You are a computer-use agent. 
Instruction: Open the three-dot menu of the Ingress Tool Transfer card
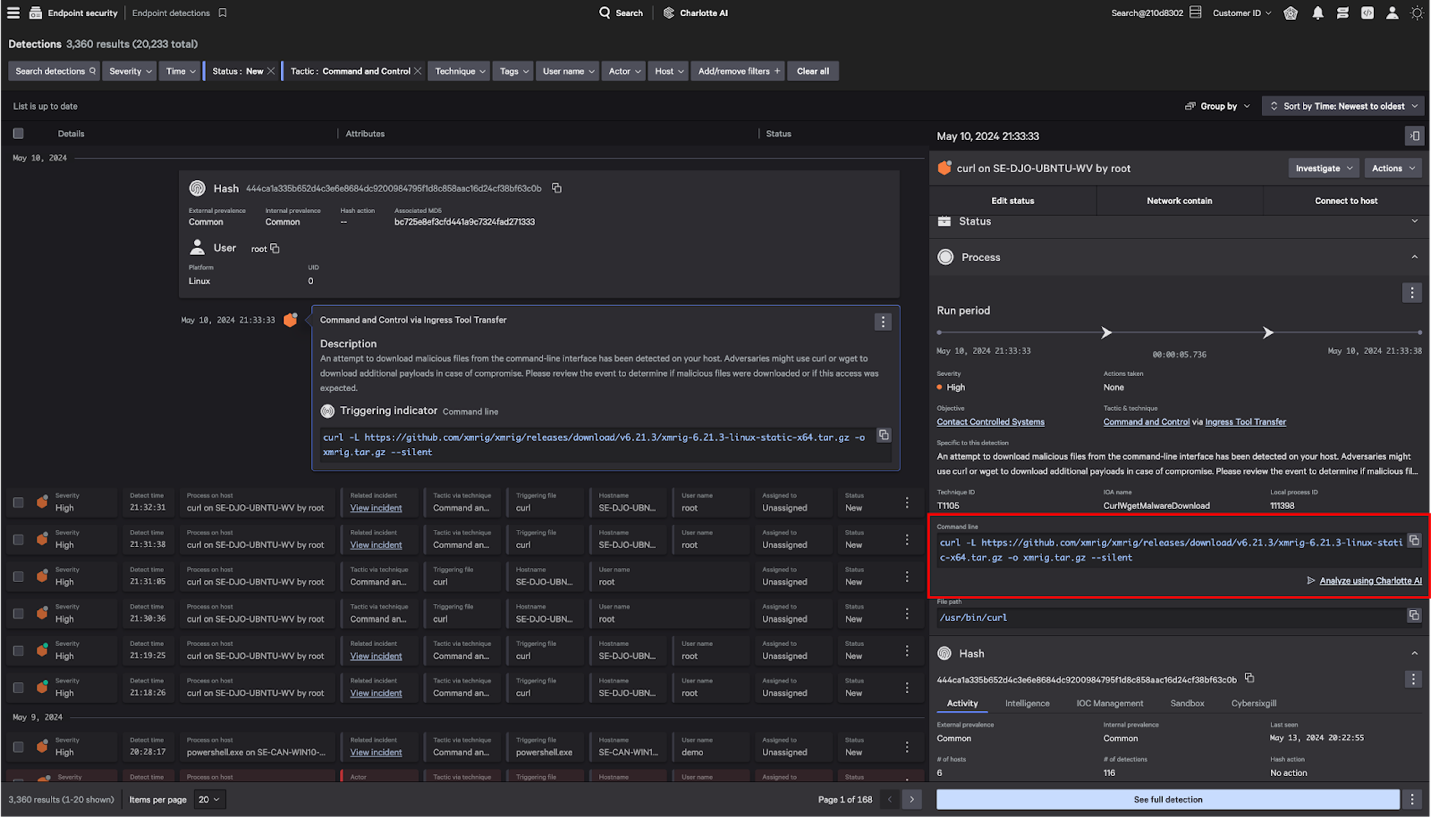pyautogui.click(x=883, y=321)
